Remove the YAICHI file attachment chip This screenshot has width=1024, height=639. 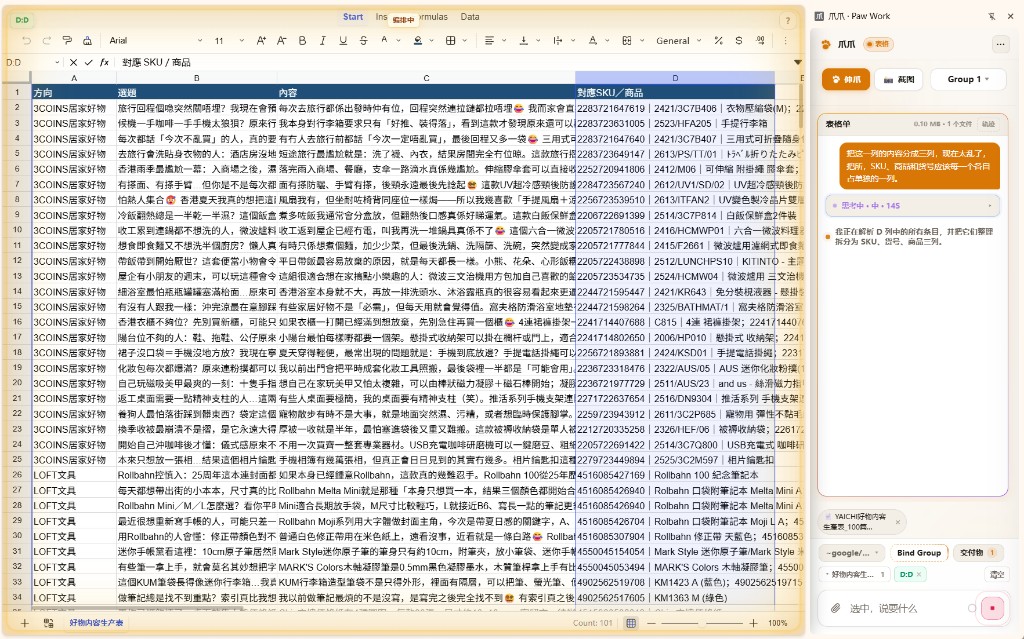(x=897, y=521)
